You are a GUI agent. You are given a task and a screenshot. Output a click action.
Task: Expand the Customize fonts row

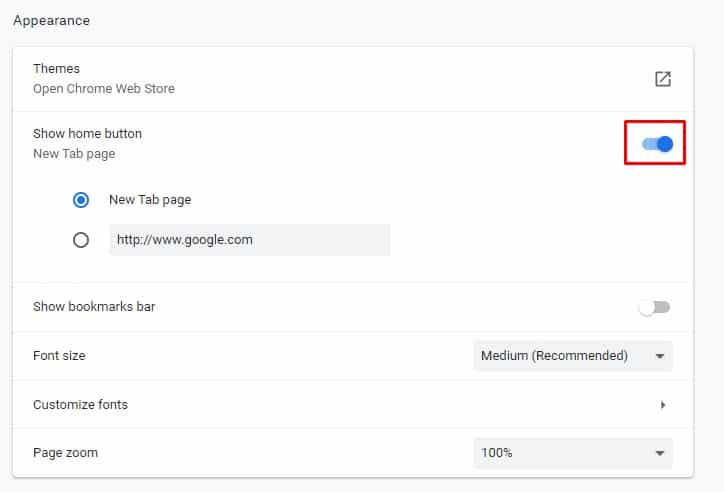(353, 405)
